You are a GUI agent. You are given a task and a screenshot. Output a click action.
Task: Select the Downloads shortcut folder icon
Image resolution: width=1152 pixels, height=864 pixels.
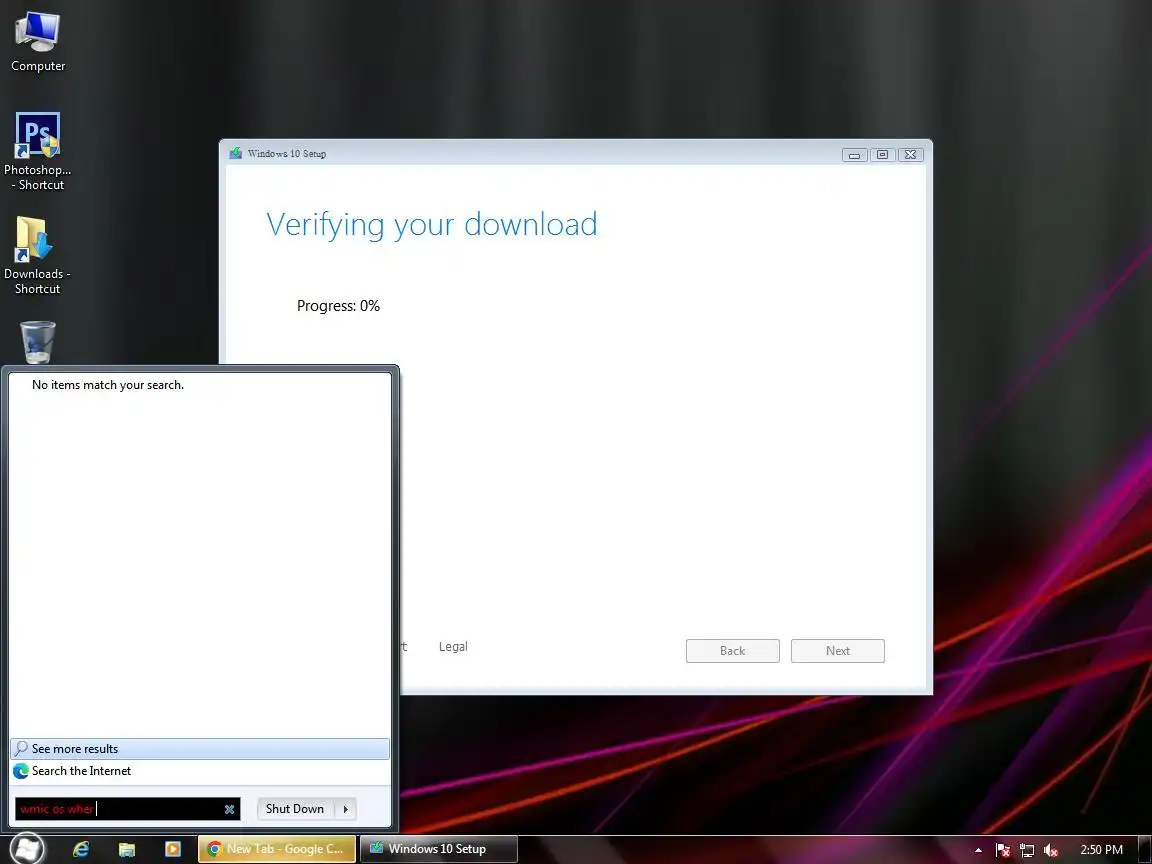click(37, 255)
